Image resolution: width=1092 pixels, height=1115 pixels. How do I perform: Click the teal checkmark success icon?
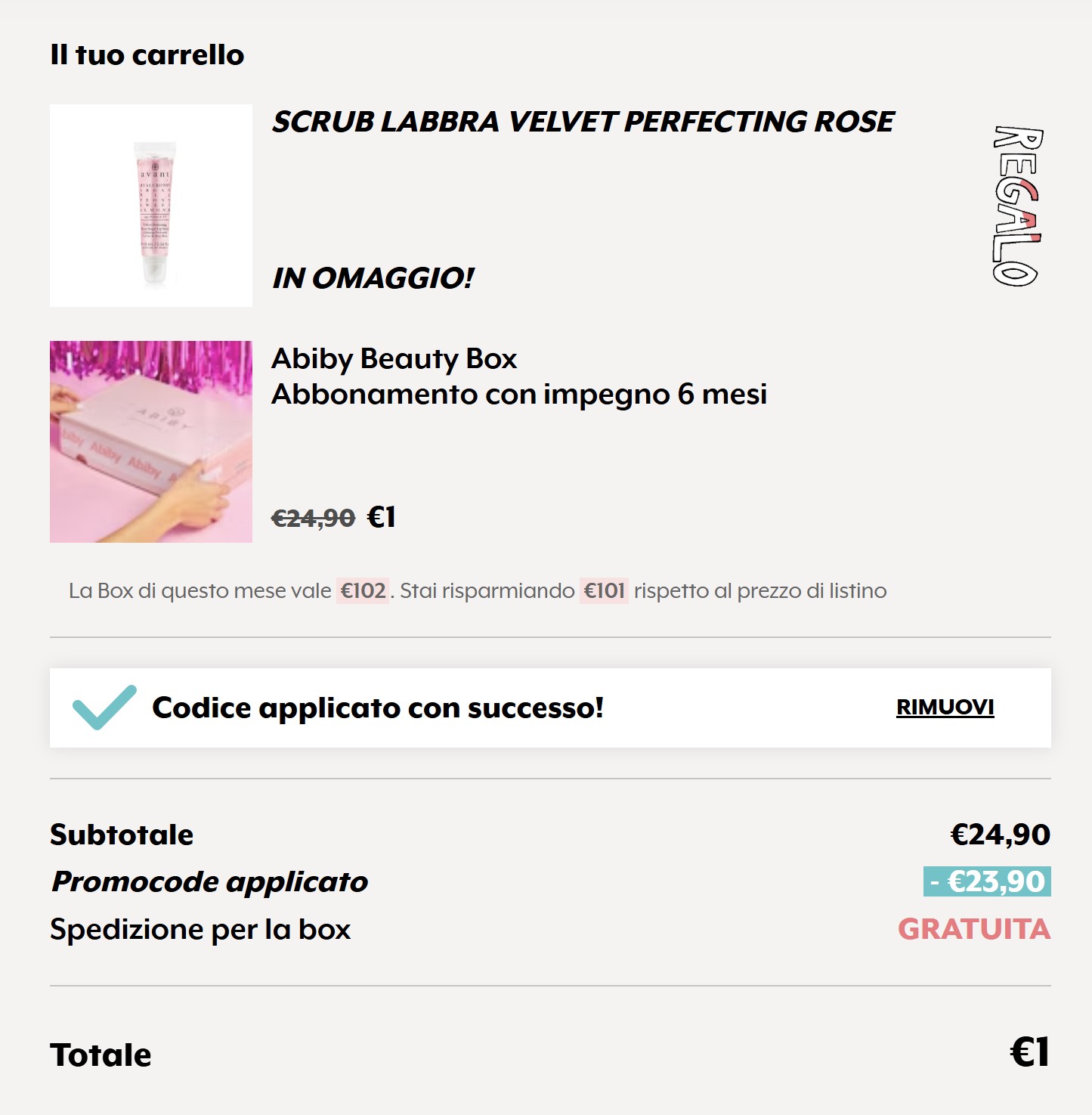click(x=104, y=708)
